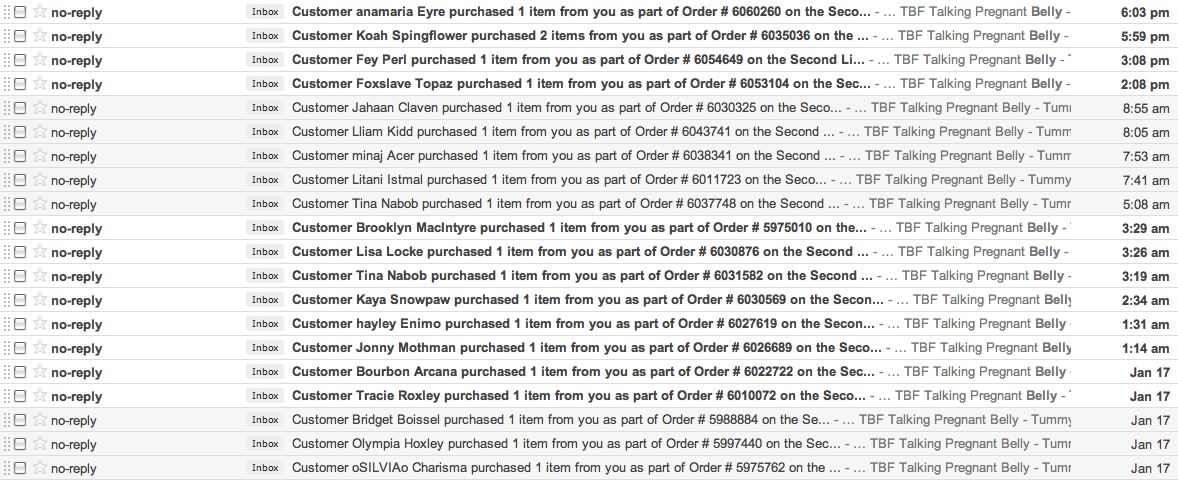Image resolution: width=1178 pixels, height=480 pixels.
Task: Star the anamaria Eyre order email
Action: pos(40,11)
